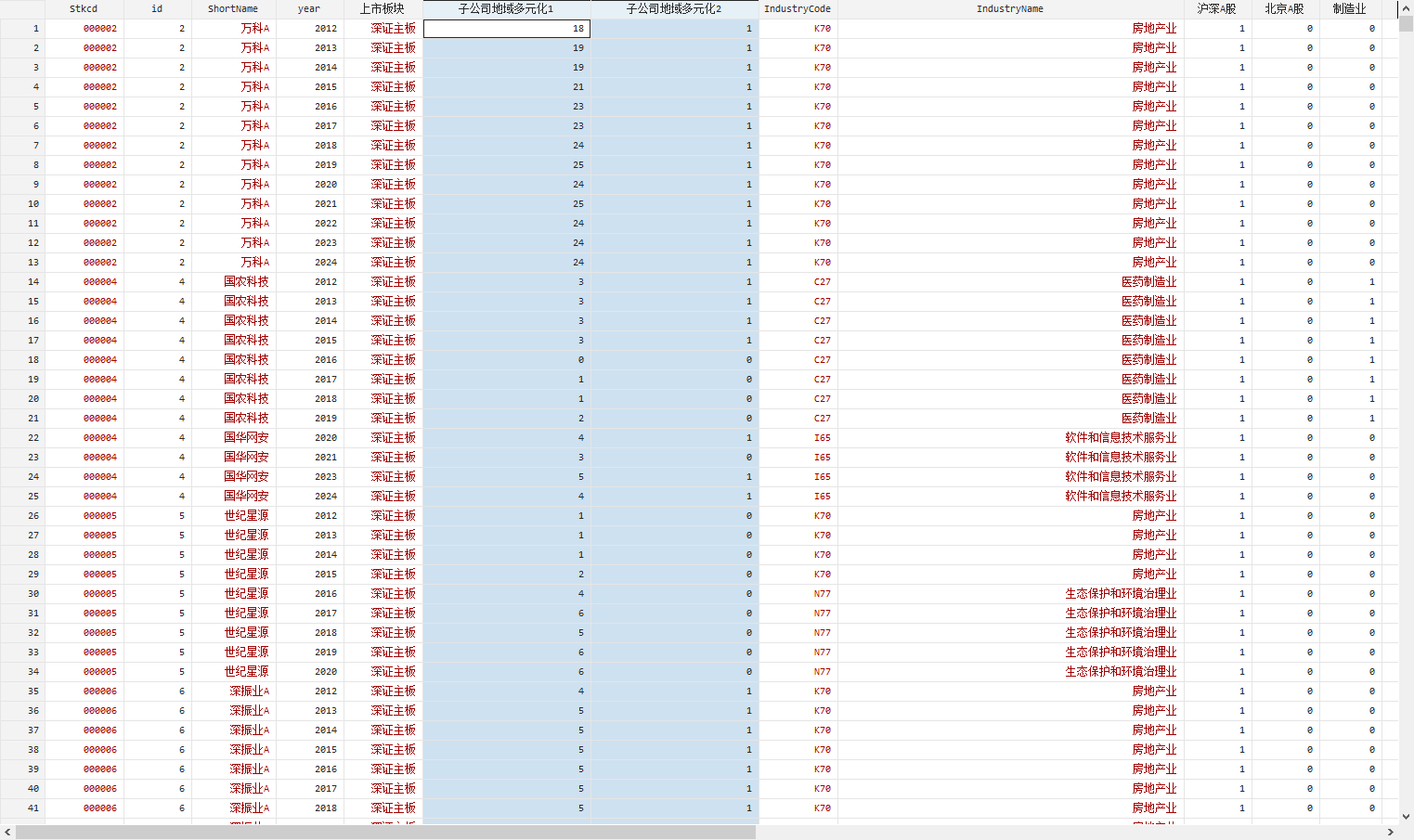Select row number 14 header
1414x840 pixels.
[x=22, y=281]
